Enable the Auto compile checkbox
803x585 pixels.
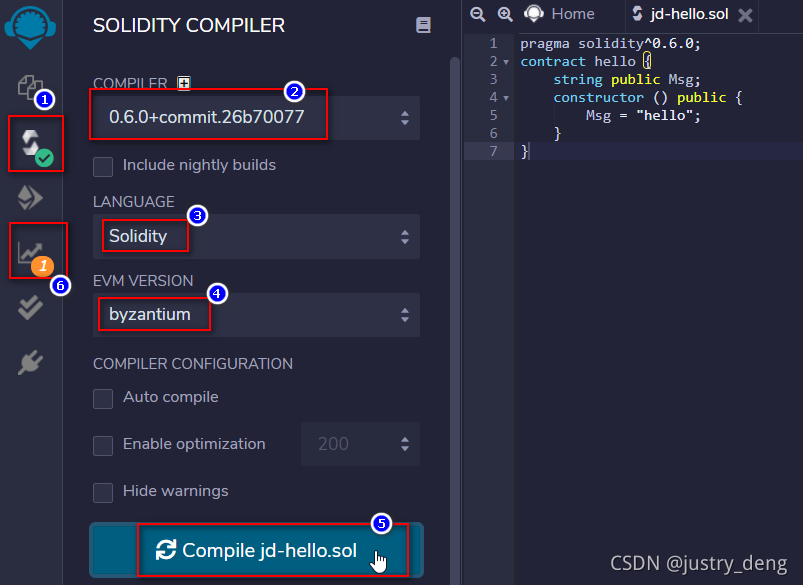(103, 399)
